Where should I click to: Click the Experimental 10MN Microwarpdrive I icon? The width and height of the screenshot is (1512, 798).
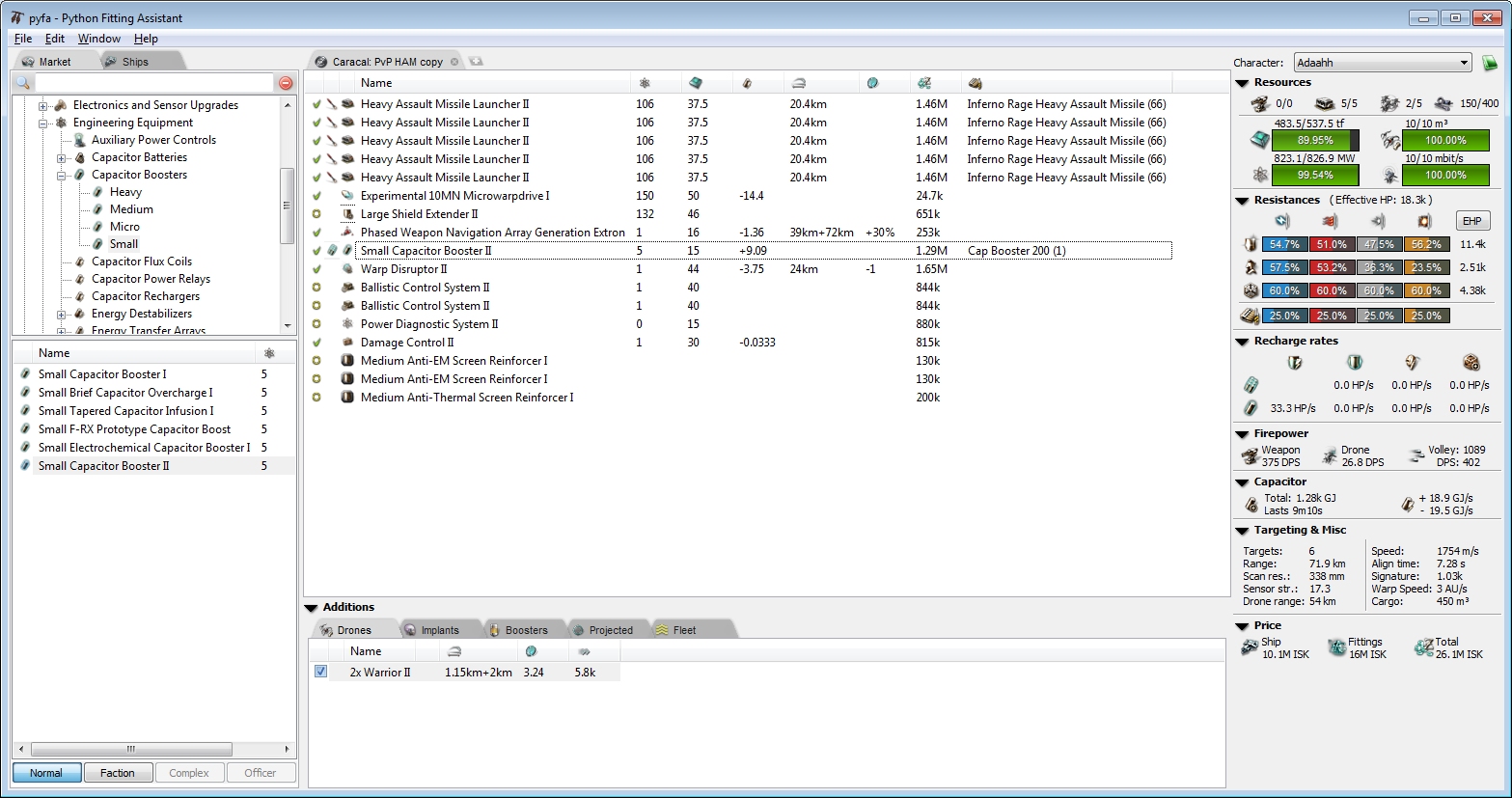[x=347, y=196]
